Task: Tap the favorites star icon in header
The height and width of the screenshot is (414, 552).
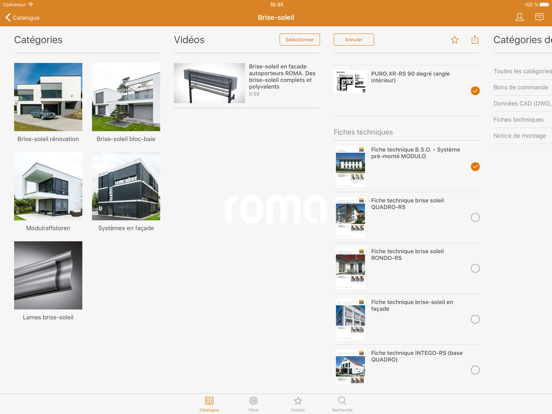Action: 454,40
